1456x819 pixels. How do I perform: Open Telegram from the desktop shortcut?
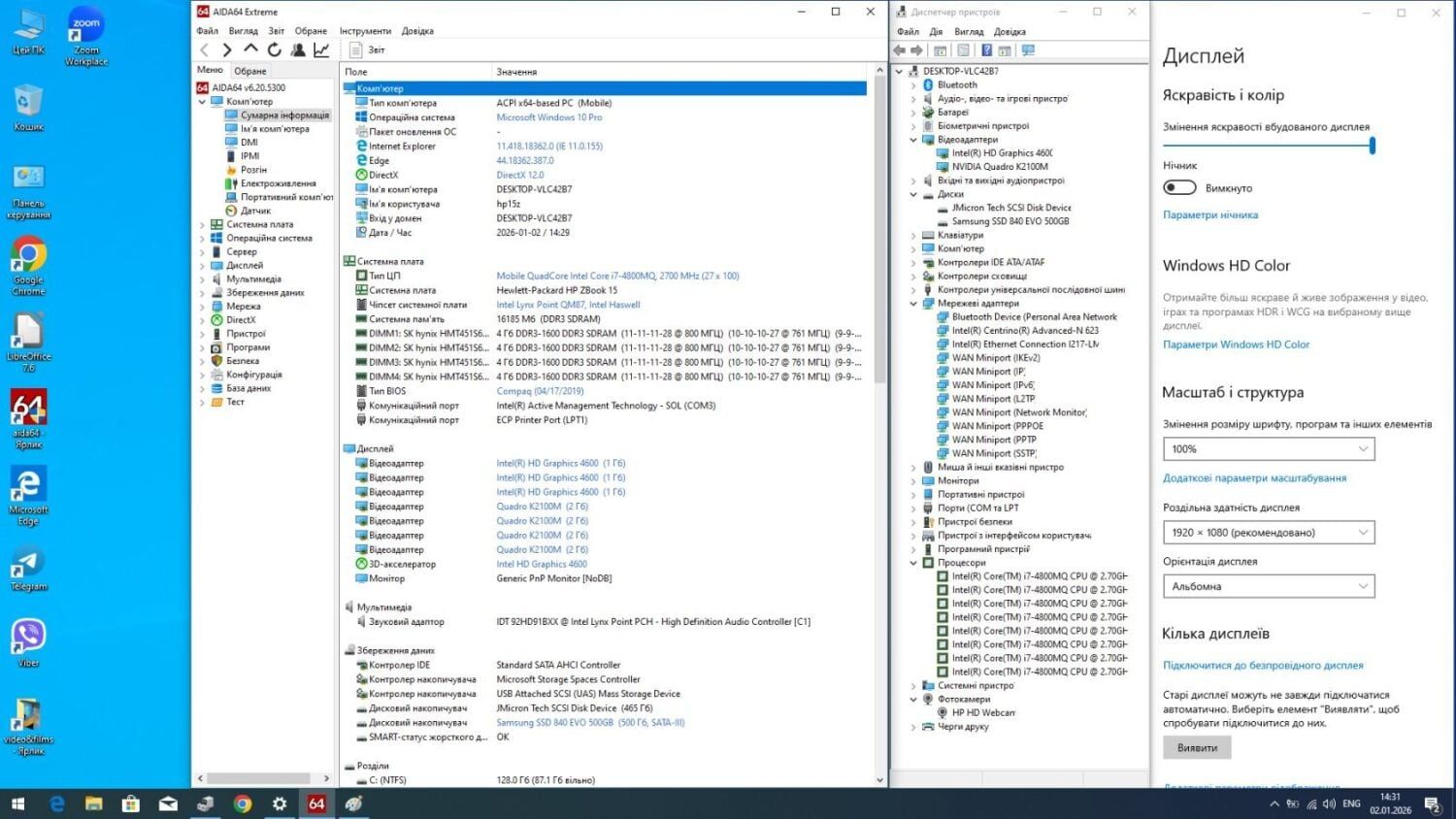[28, 564]
